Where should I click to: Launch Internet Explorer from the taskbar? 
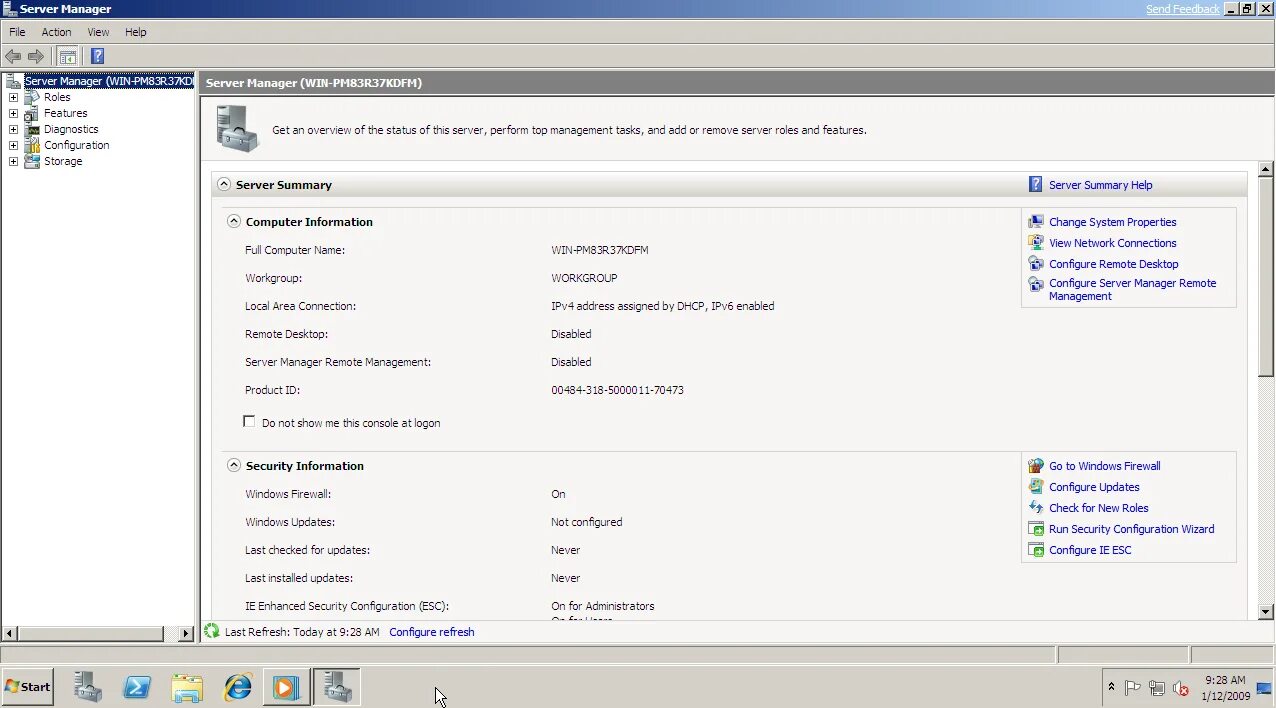click(238, 687)
